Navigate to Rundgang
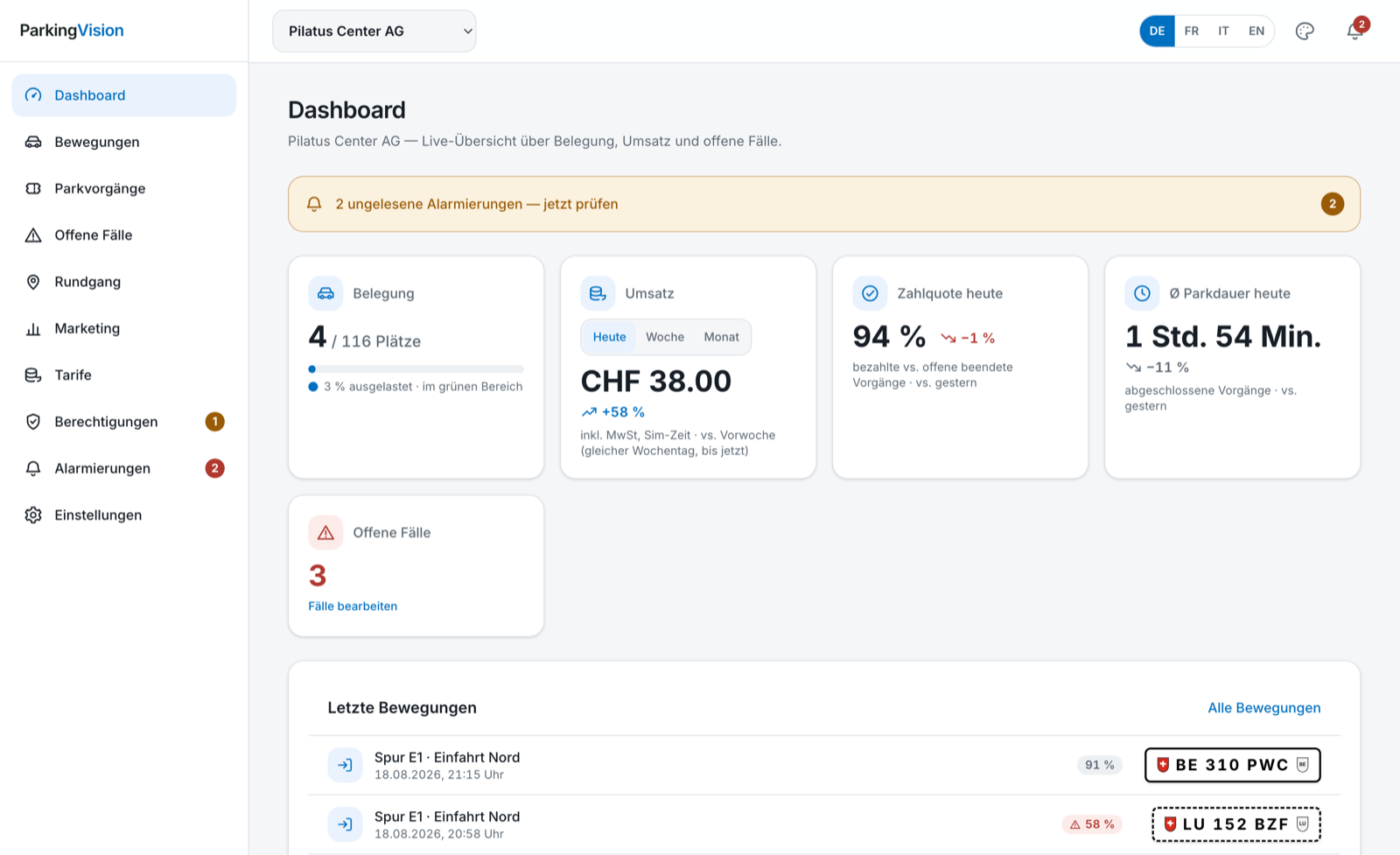Screen dimensions: 1400x855 (x=124, y=282)
